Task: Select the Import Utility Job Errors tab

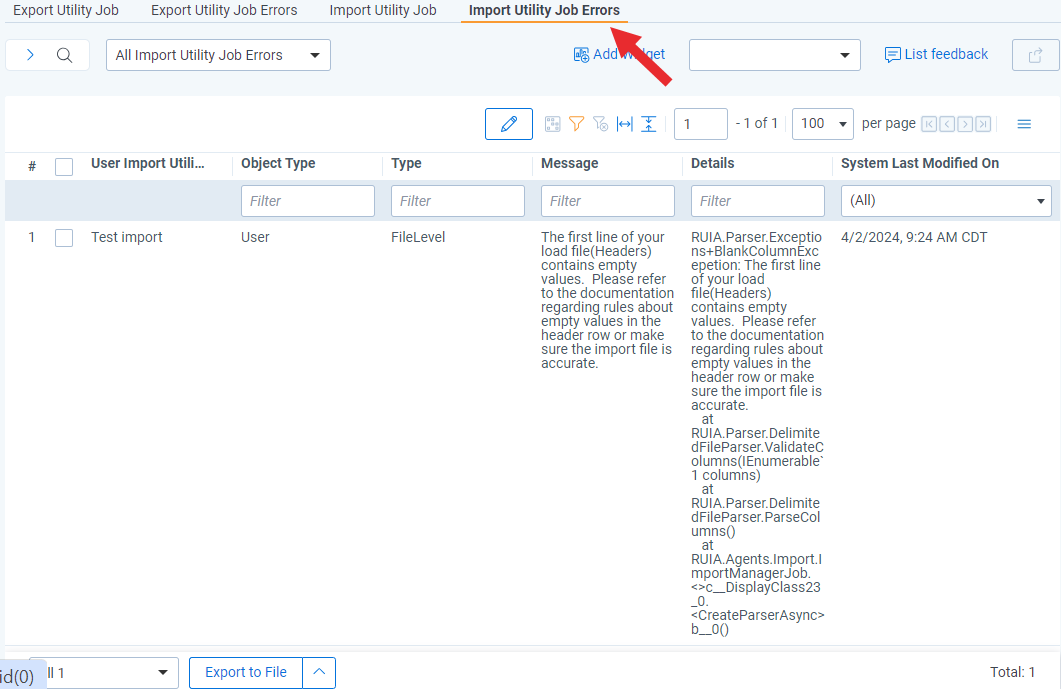Action: [x=544, y=10]
